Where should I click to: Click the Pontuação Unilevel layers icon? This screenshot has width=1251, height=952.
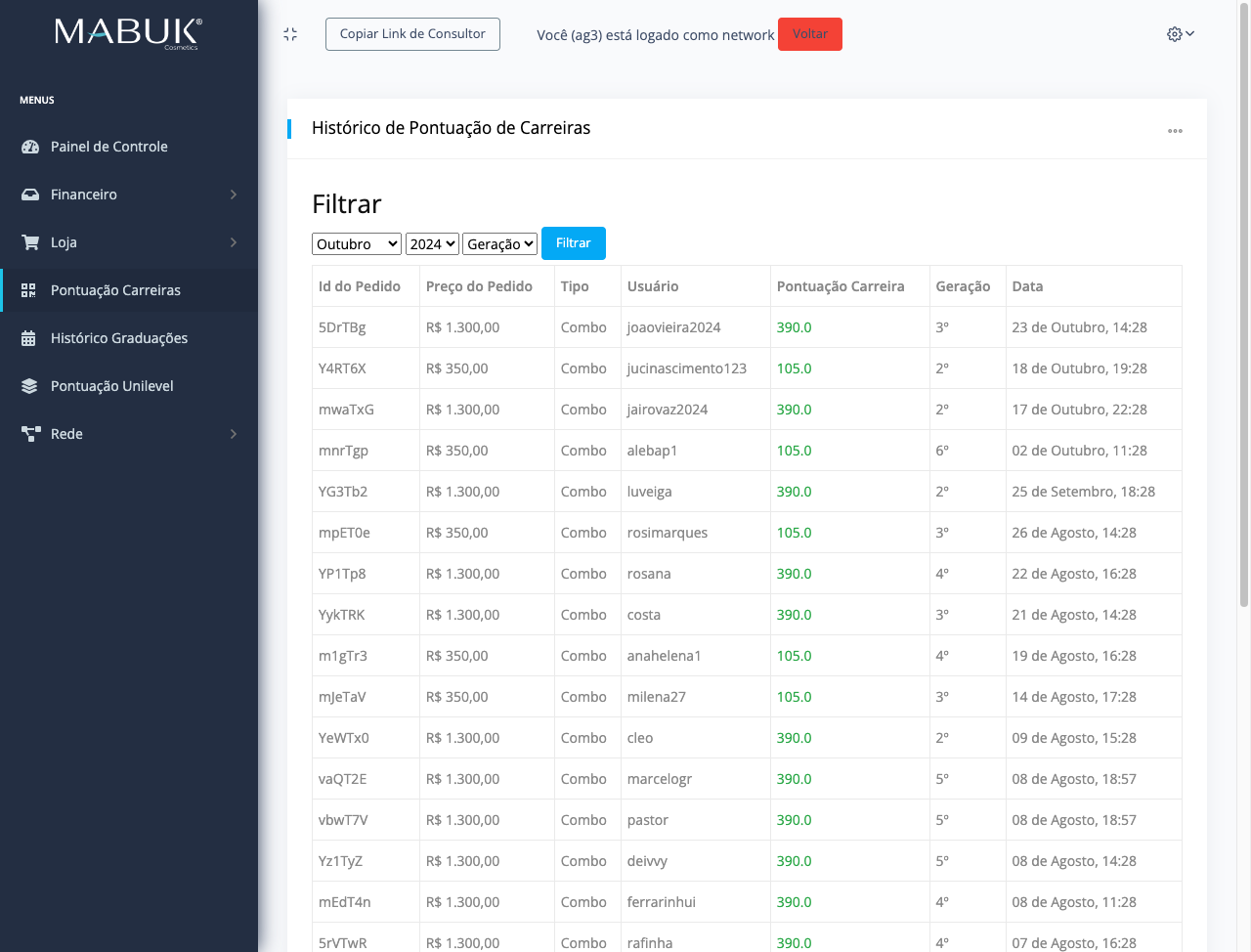(29, 386)
